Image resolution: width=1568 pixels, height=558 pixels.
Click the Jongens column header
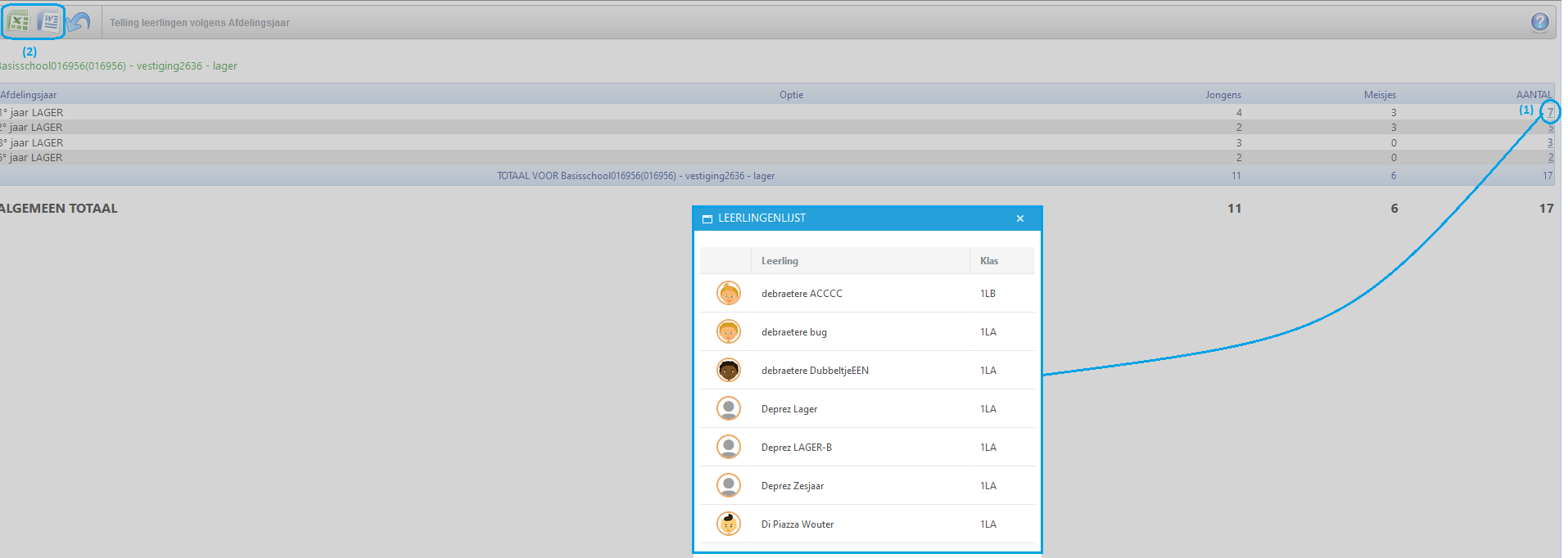point(1222,95)
